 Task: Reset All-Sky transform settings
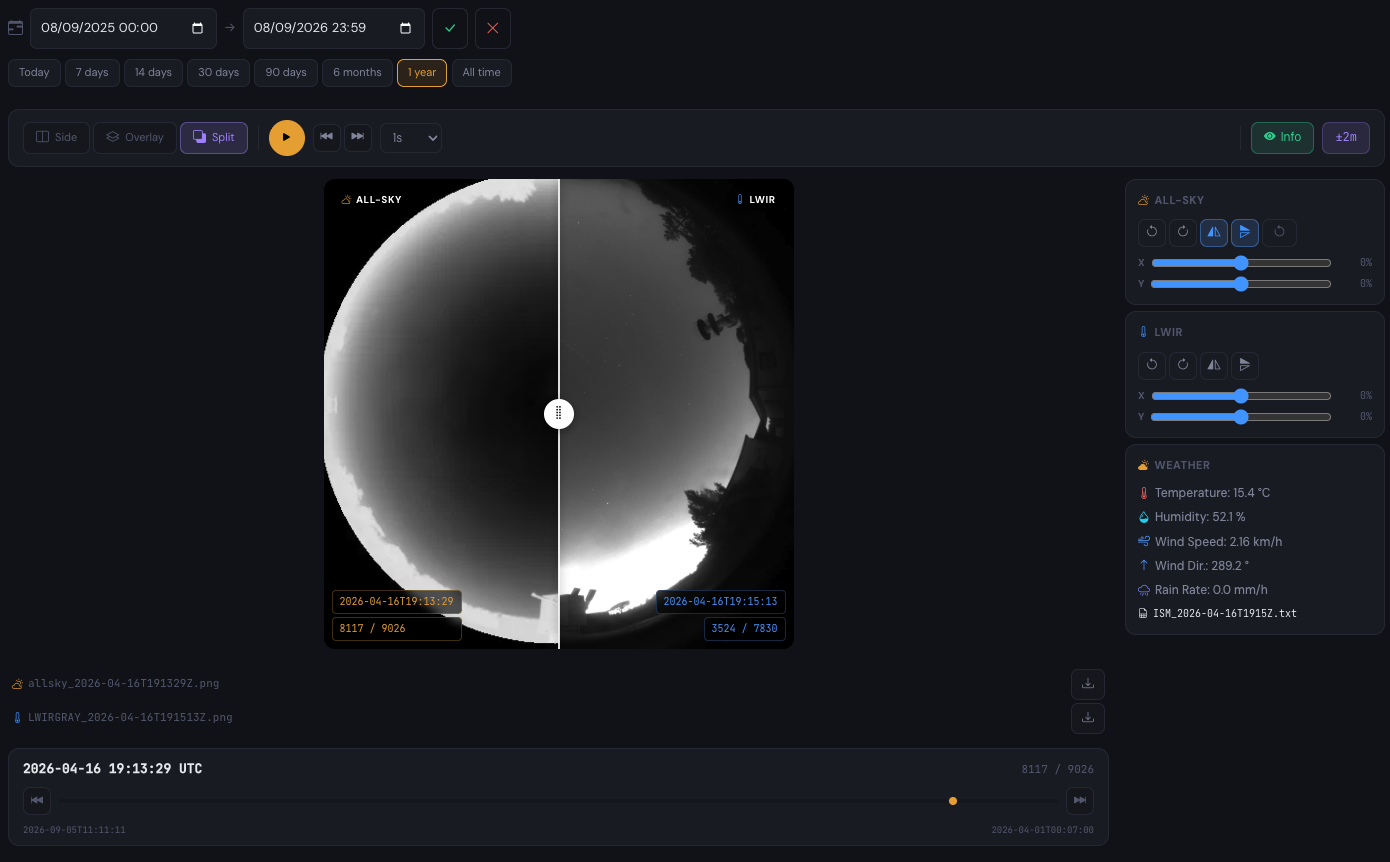(x=1280, y=232)
